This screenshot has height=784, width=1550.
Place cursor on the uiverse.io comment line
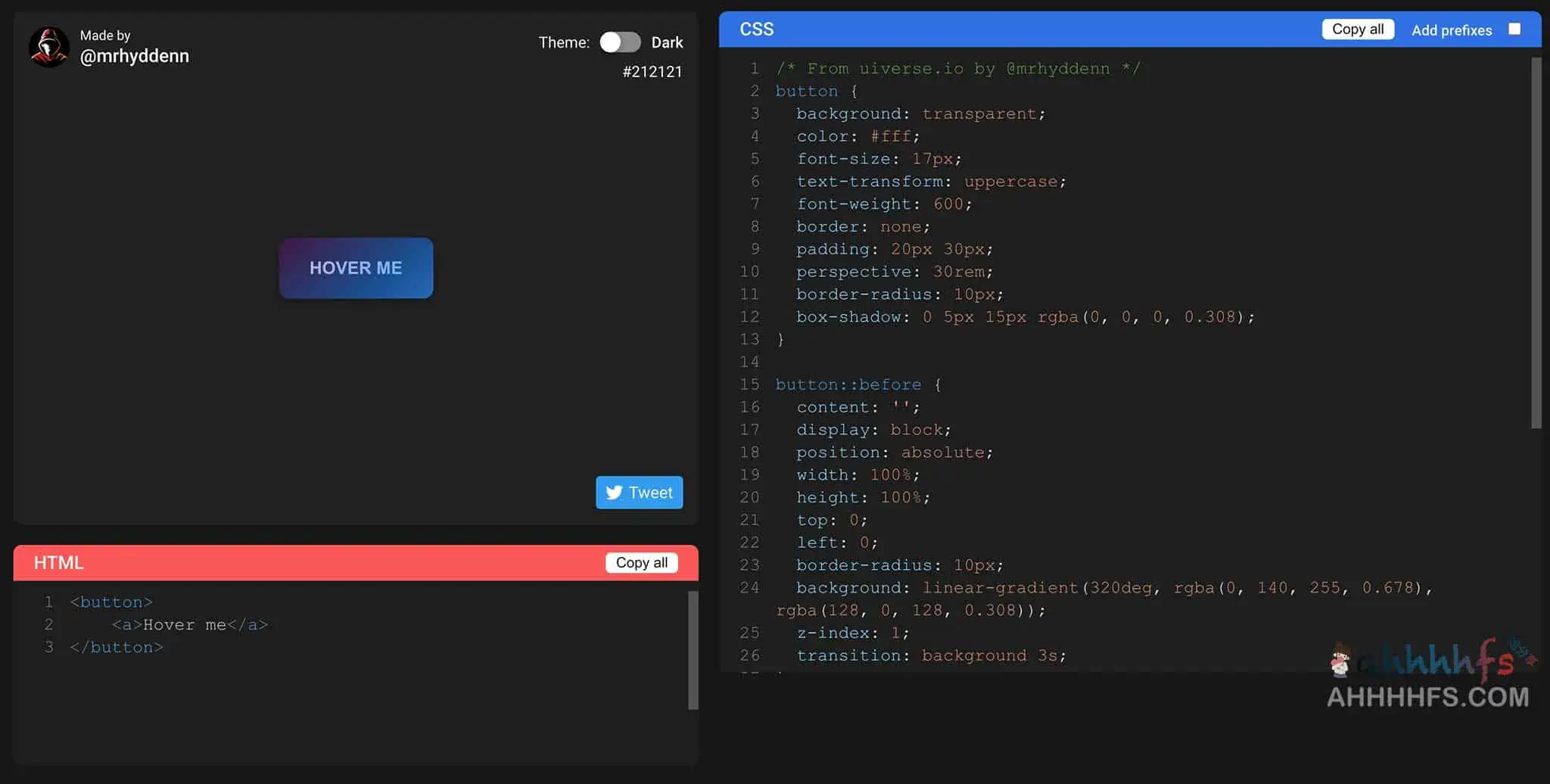point(957,69)
